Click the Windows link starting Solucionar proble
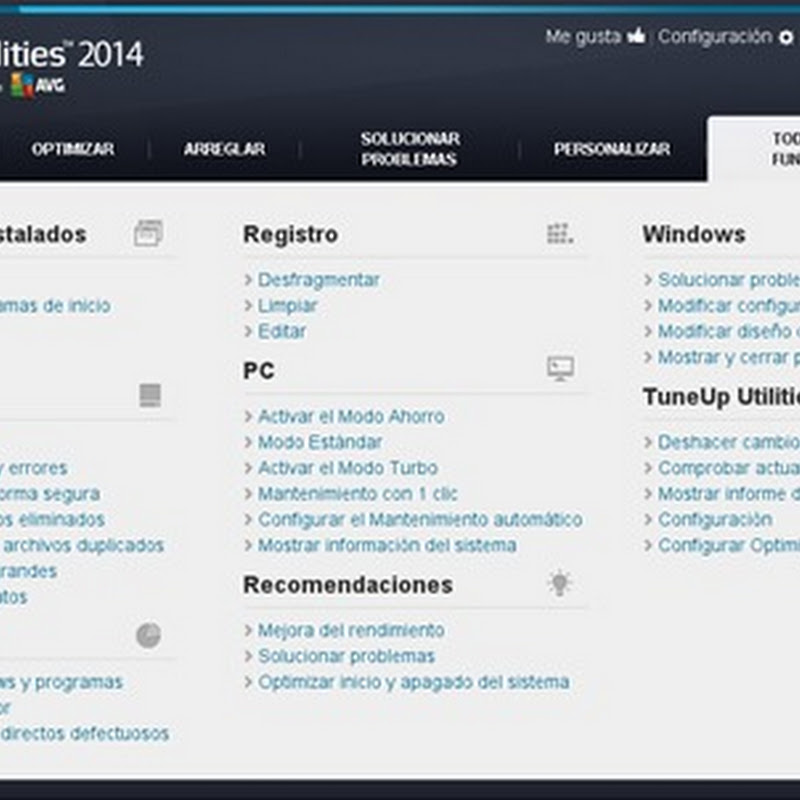The image size is (800, 800). coord(729,280)
